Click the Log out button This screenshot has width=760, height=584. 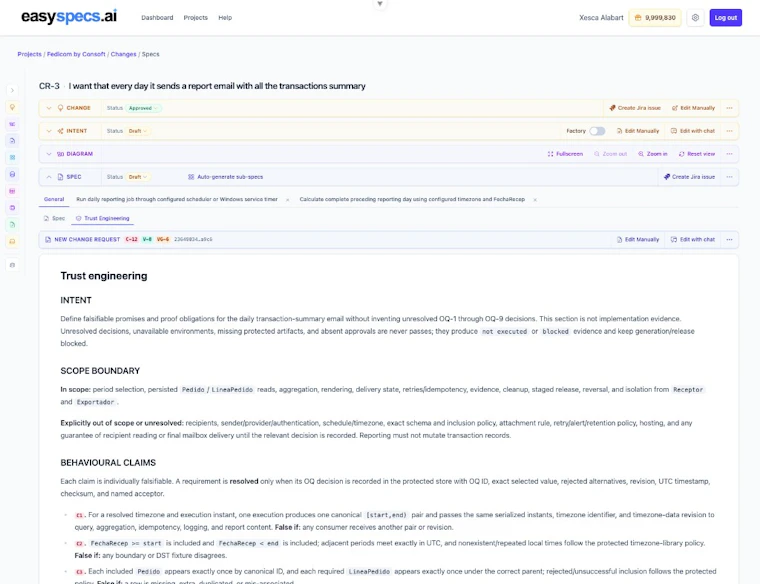[x=725, y=17]
